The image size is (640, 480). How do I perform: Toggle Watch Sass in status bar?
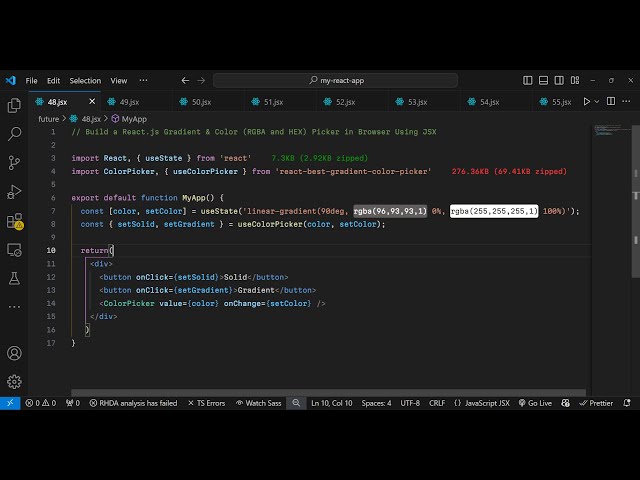[258, 403]
